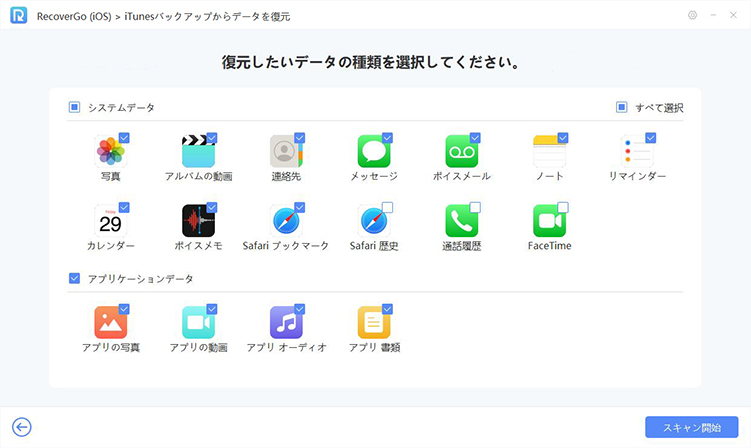This screenshot has width=751, height=448.
Task: Click the スキャン開始 button
Action: click(692, 427)
